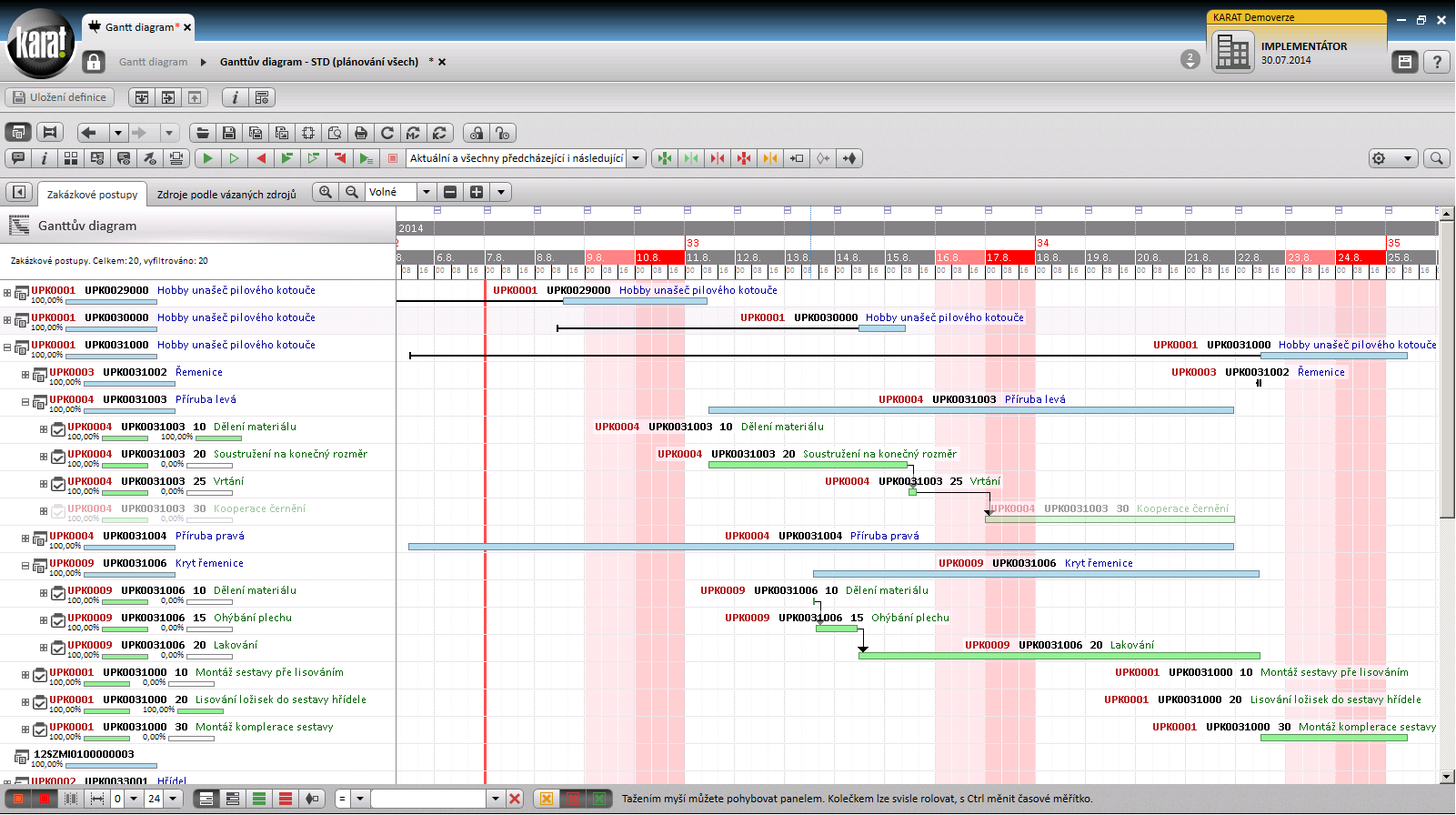Viewport: 1456px width, 815px height.
Task: Click the 'Uložení definice' button
Action: coord(60,97)
